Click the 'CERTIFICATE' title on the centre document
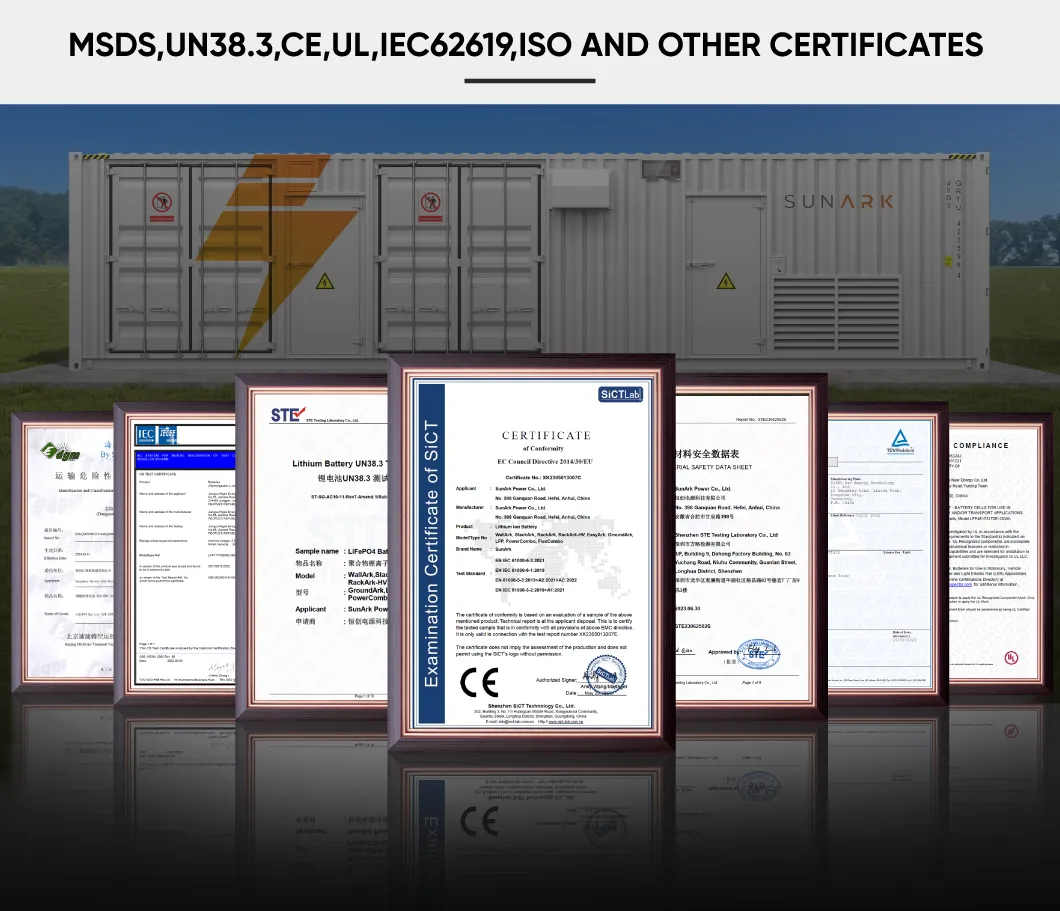Viewport: 1060px width, 911px height. coord(546,435)
